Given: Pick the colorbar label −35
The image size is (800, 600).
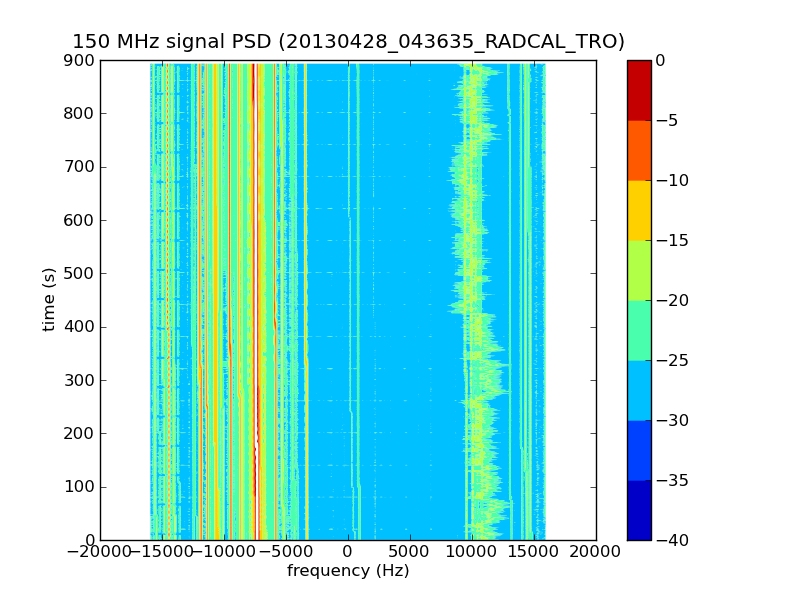Looking at the screenshot, I should click(672, 481).
